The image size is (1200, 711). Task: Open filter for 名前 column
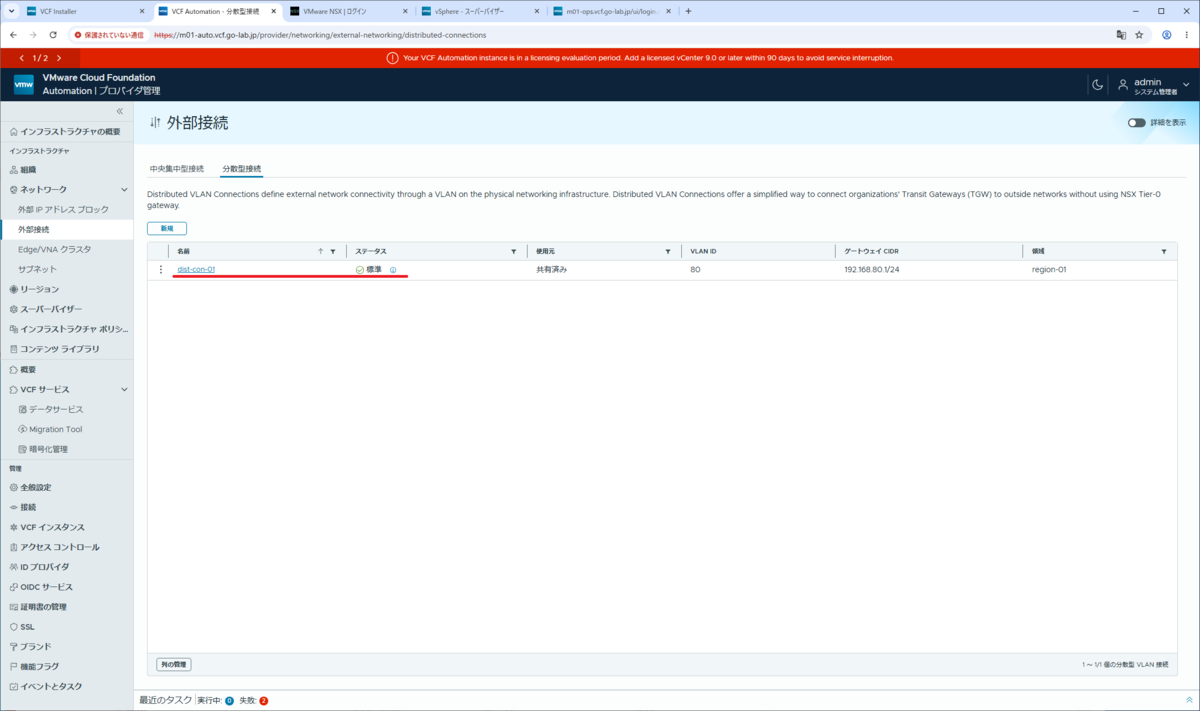coord(333,251)
